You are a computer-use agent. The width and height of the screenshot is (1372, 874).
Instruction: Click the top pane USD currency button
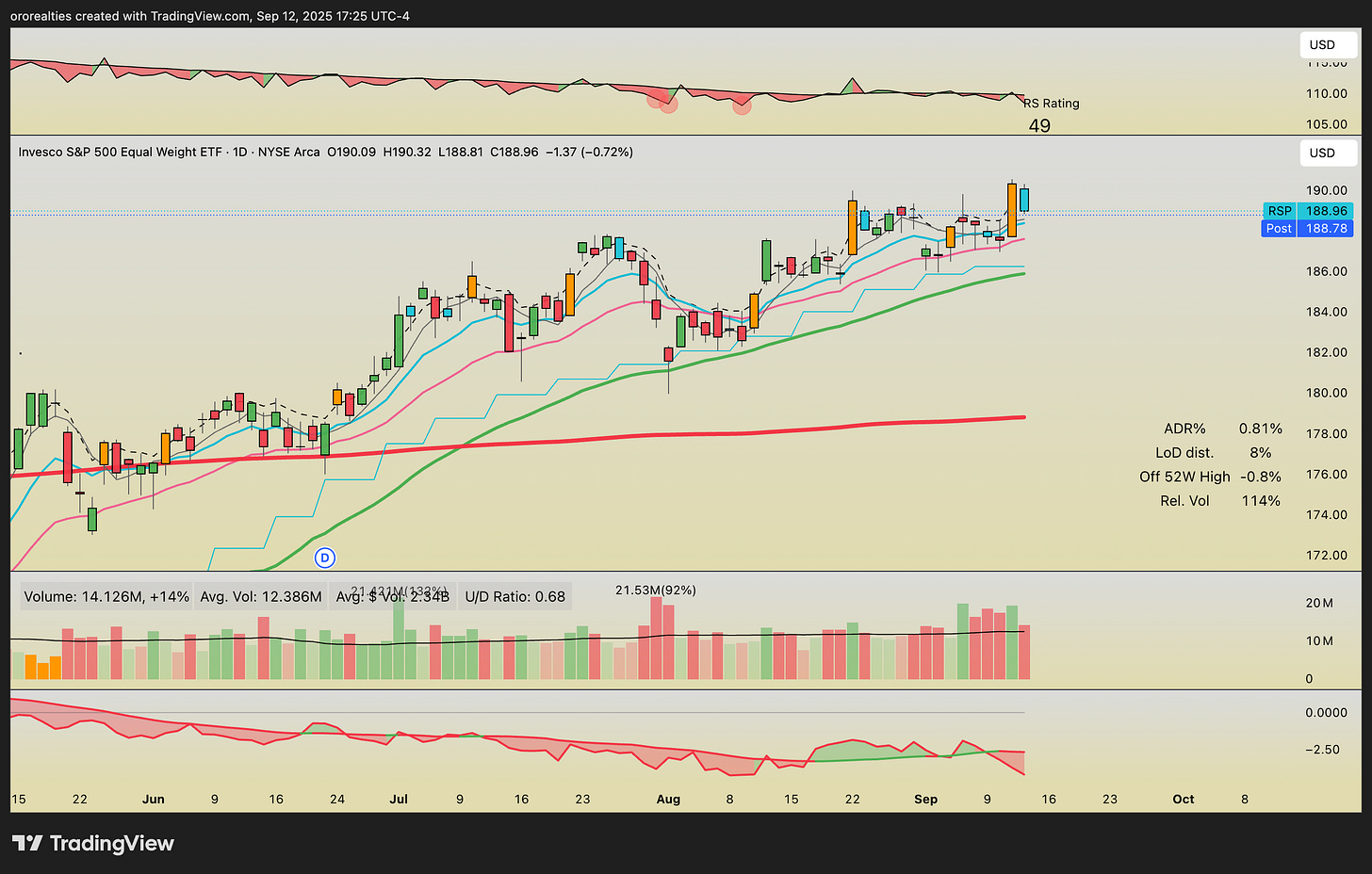coord(1329,44)
